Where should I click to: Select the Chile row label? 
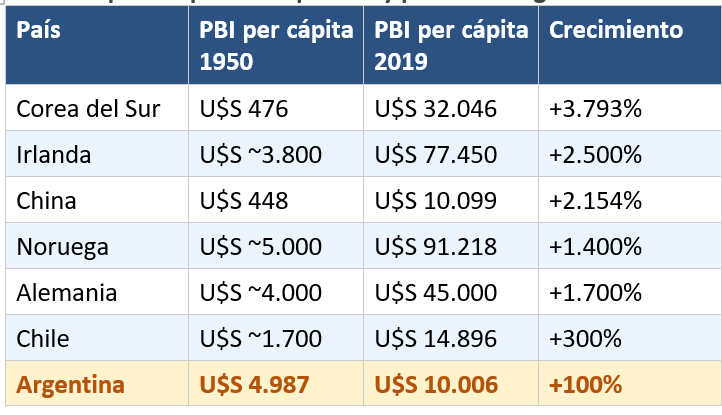pyautogui.click(x=43, y=338)
